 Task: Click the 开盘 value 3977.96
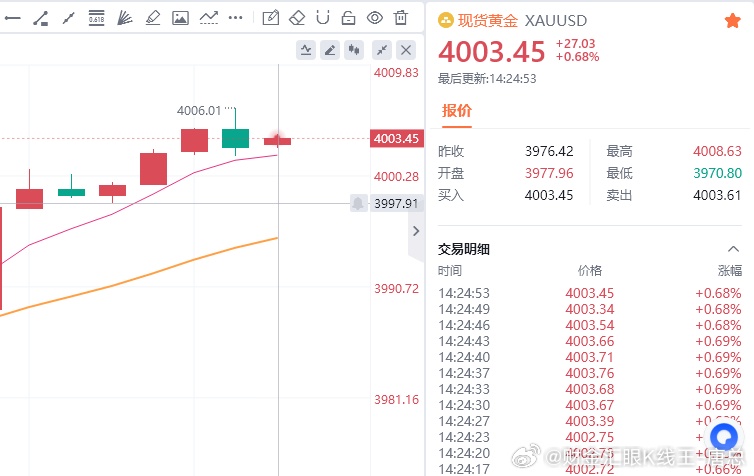[x=549, y=173]
